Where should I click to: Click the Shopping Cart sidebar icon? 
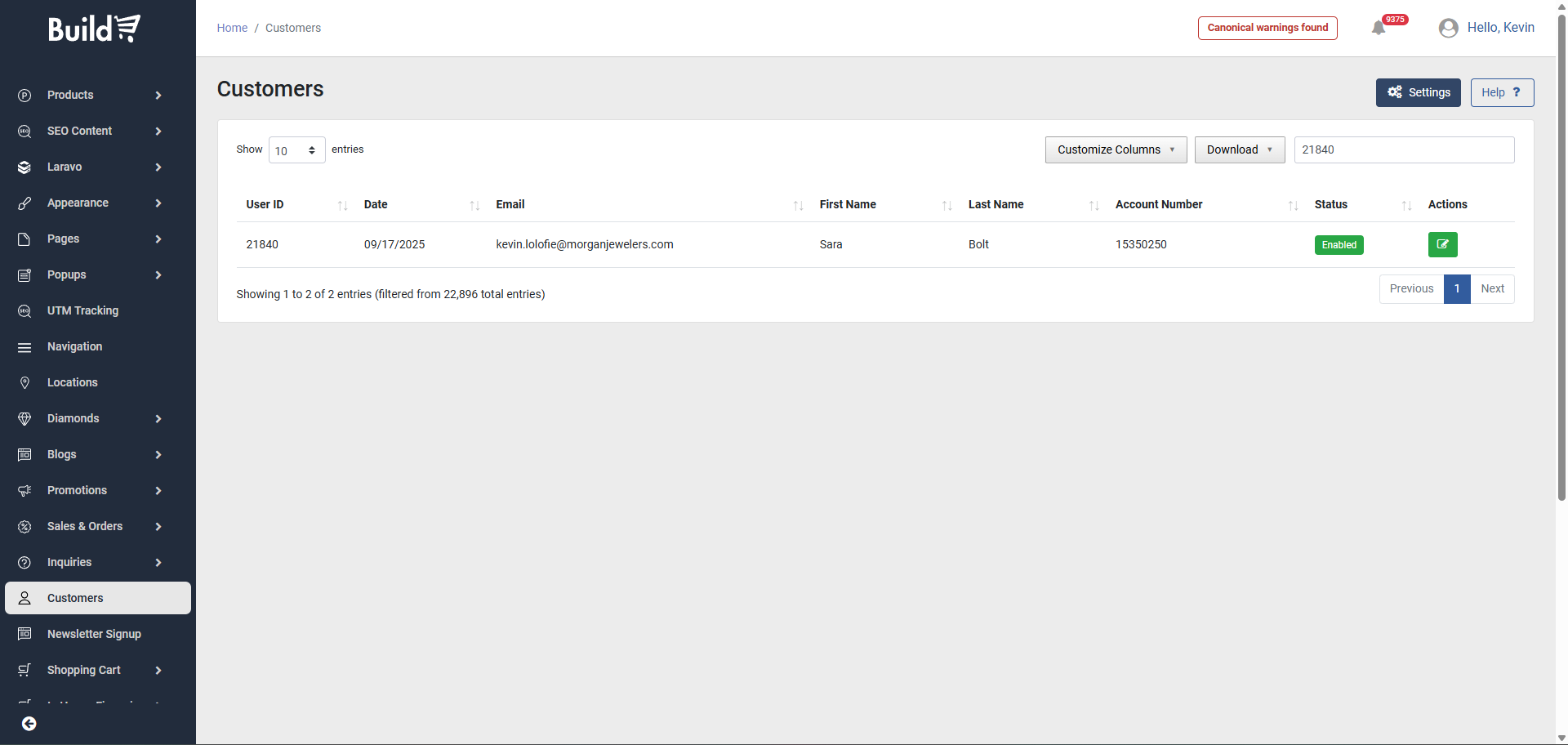pos(24,671)
